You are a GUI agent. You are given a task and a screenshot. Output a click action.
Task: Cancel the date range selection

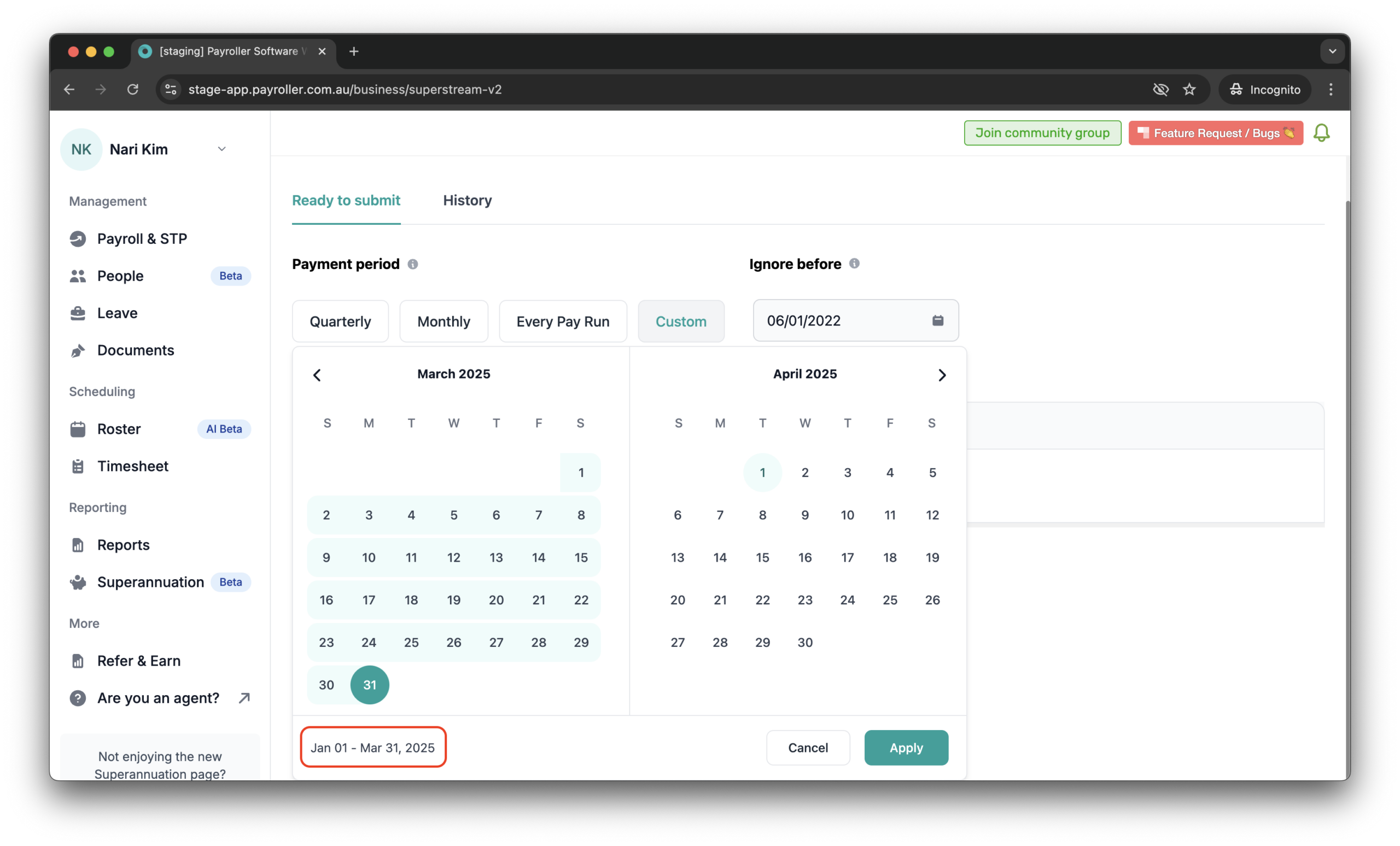pyautogui.click(x=807, y=748)
